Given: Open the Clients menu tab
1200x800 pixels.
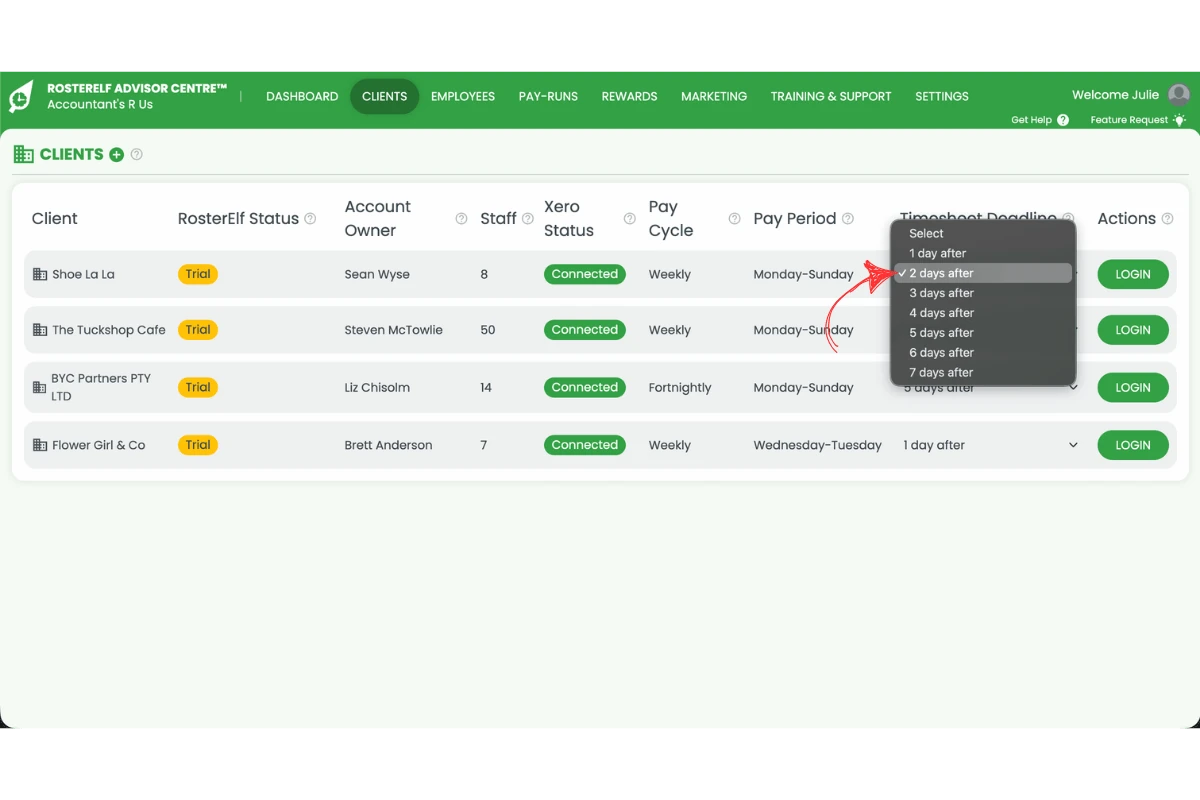Looking at the screenshot, I should click(x=385, y=97).
